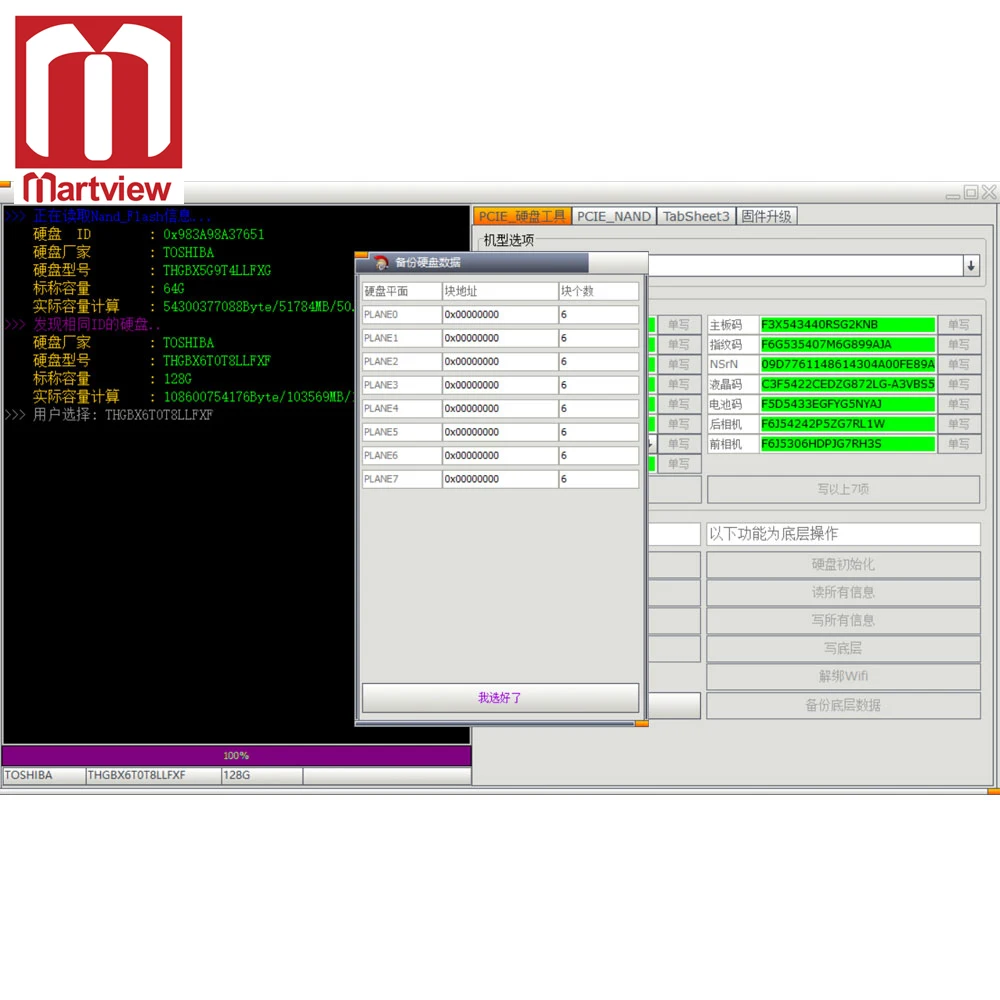Click 单写 button next to 电池码

(959, 404)
